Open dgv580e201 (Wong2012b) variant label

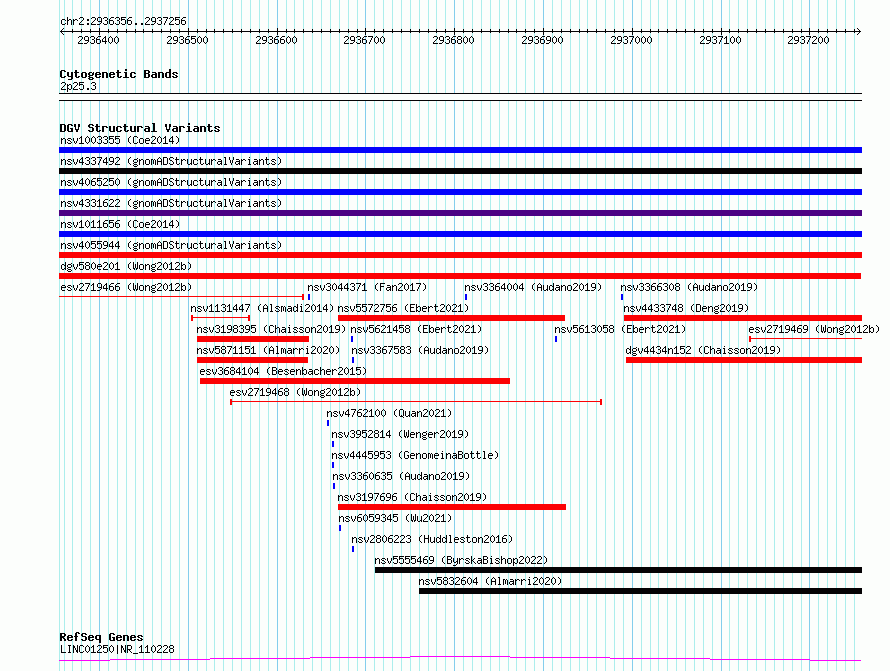tap(126, 266)
